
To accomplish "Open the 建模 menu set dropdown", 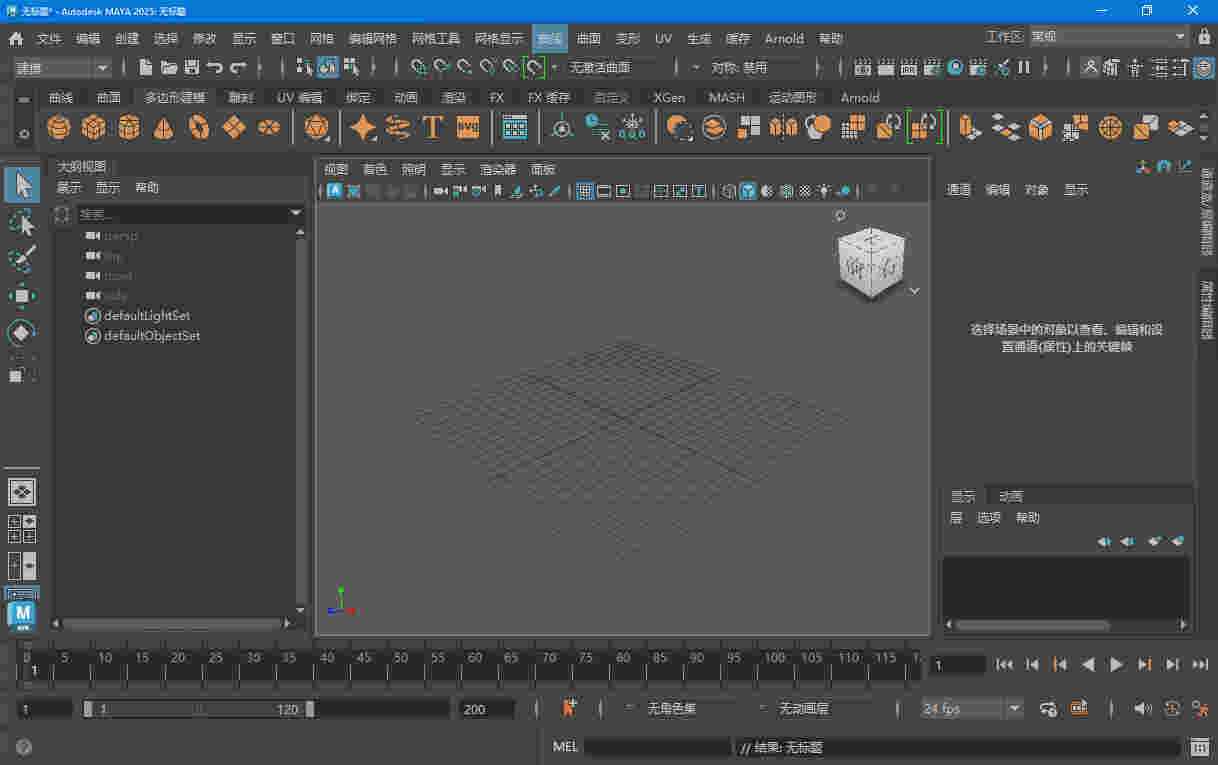I will tap(62, 68).
